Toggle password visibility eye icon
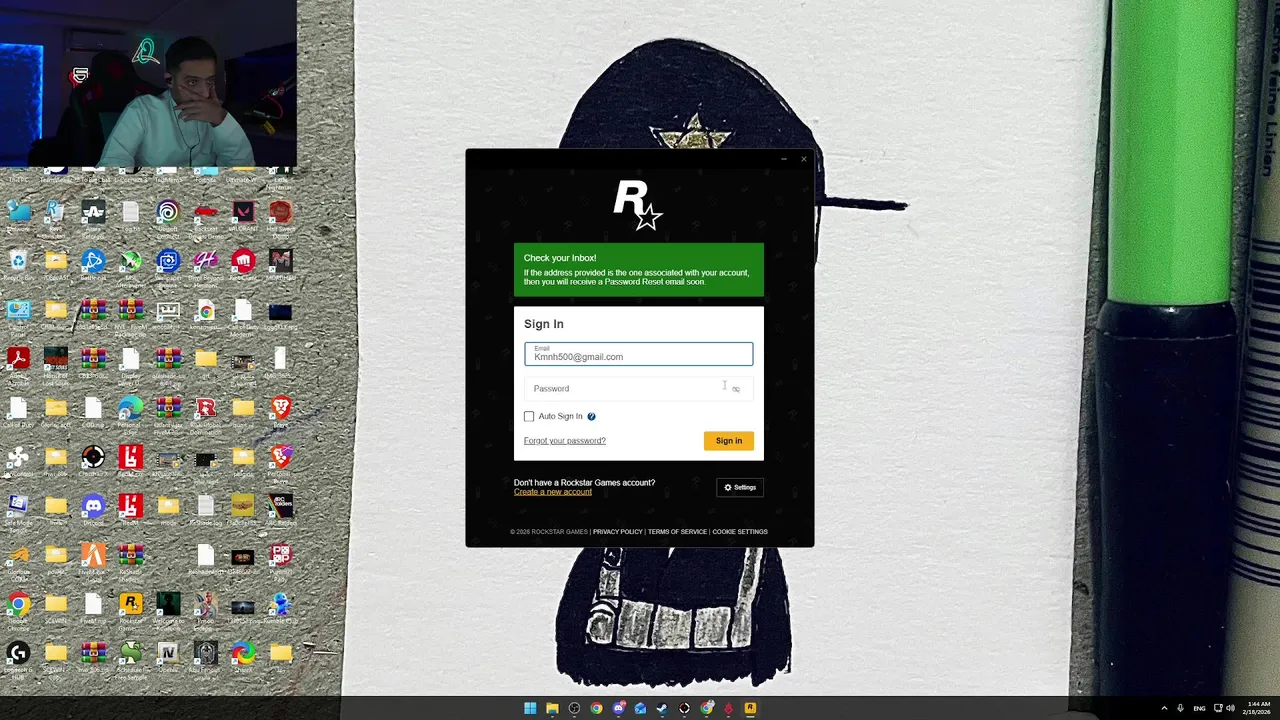 tap(736, 389)
